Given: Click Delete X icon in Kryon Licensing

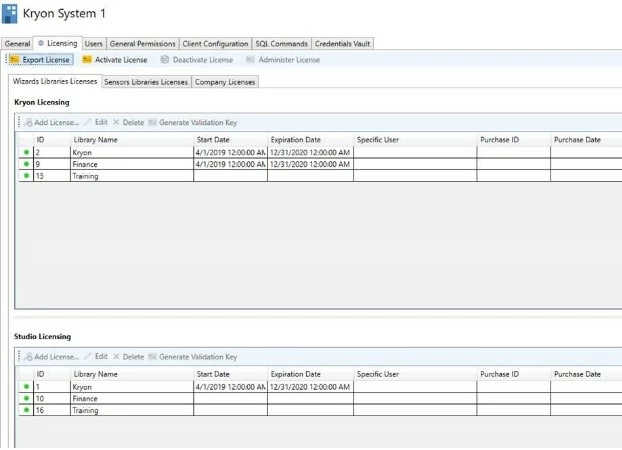Looking at the screenshot, I should coord(116,122).
